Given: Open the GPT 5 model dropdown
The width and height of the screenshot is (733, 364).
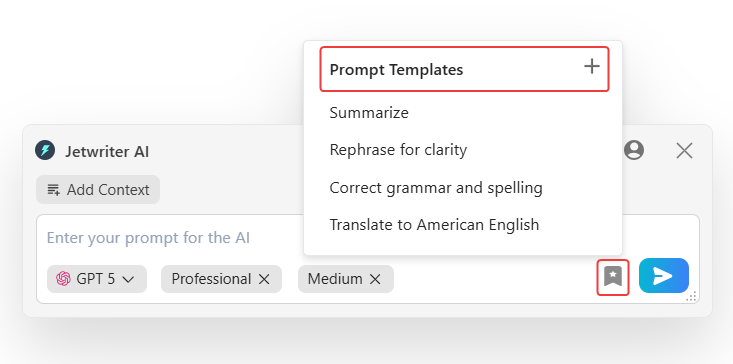Looking at the screenshot, I should coord(97,279).
